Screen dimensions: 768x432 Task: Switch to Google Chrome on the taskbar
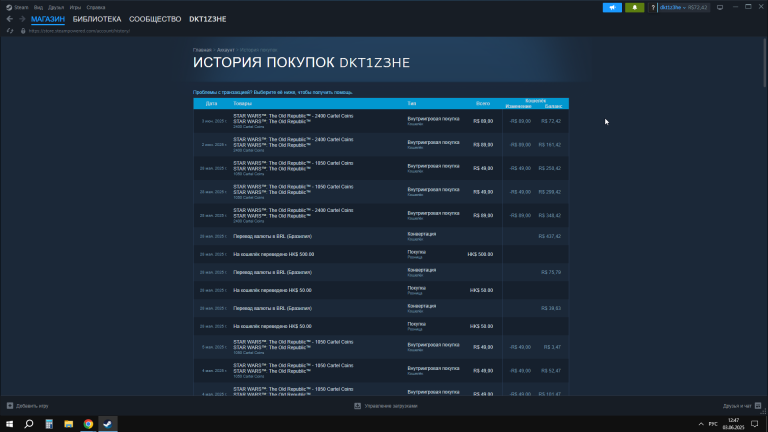pyautogui.click(x=88, y=424)
